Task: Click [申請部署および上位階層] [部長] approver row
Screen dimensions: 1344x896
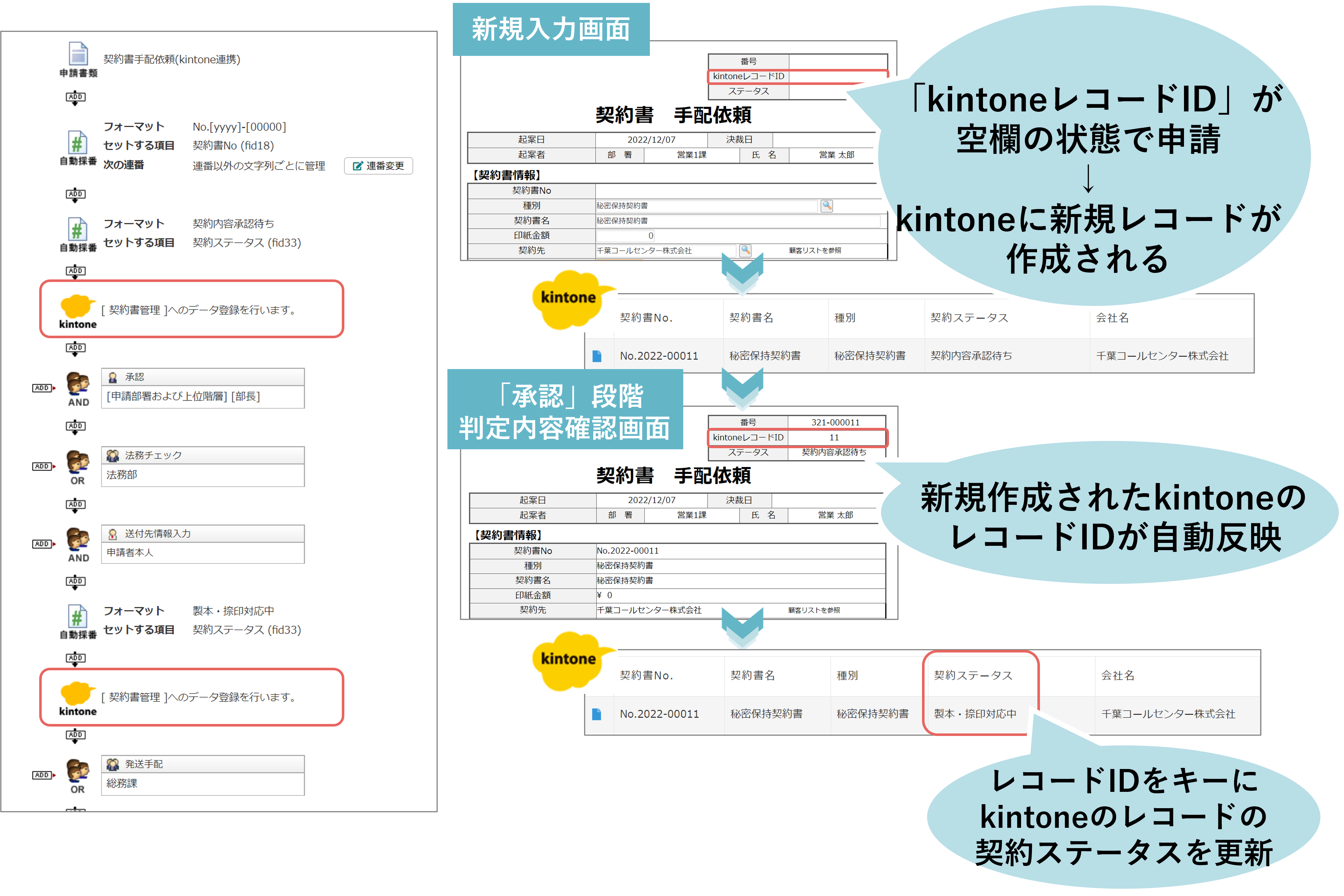Action: pos(203,397)
